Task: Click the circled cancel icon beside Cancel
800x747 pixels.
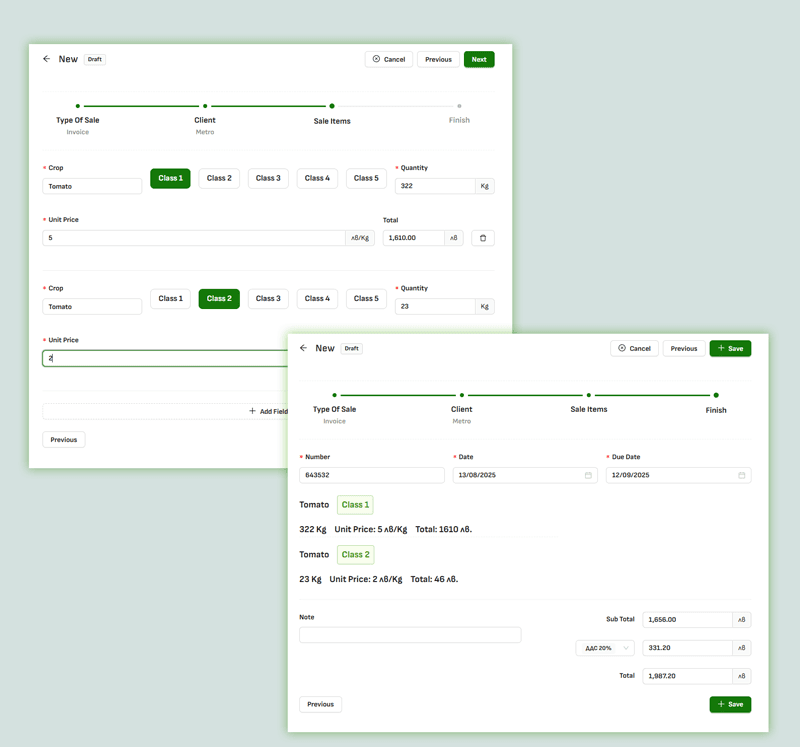Action: 376,59
